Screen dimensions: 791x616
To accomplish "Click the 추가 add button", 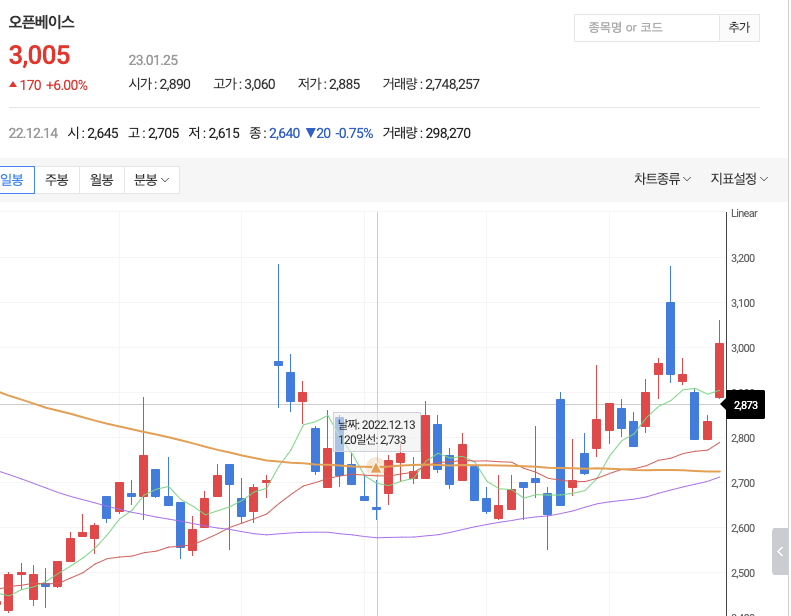I will [740, 28].
